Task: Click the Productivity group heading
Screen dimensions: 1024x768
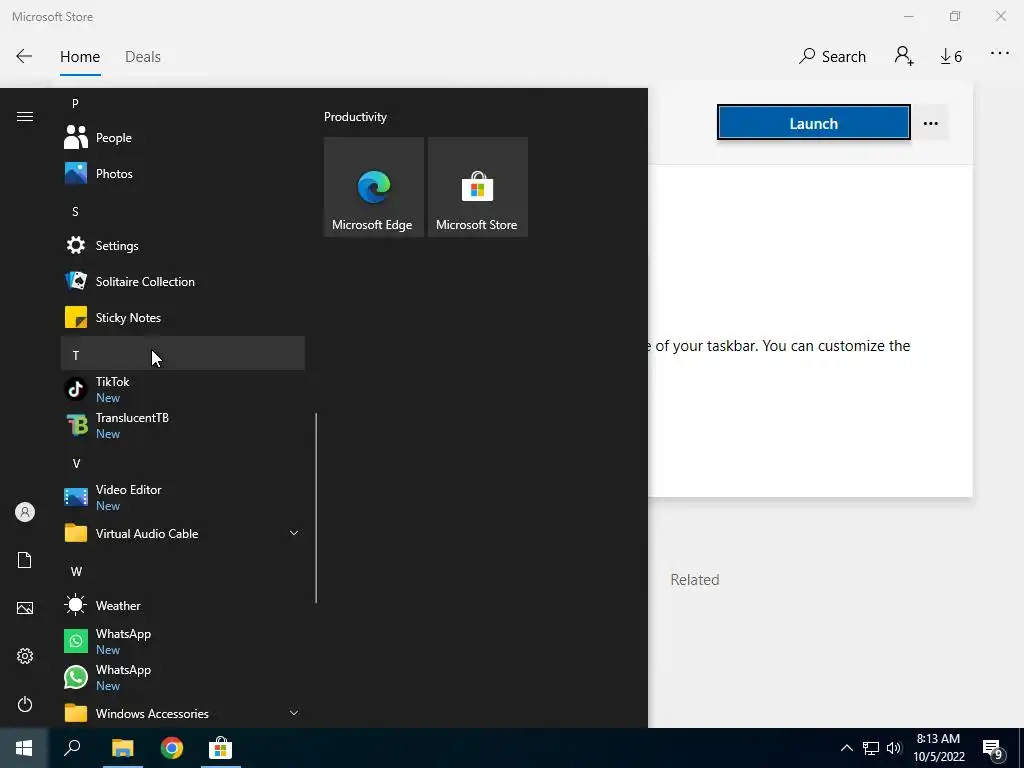Action: (355, 117)
